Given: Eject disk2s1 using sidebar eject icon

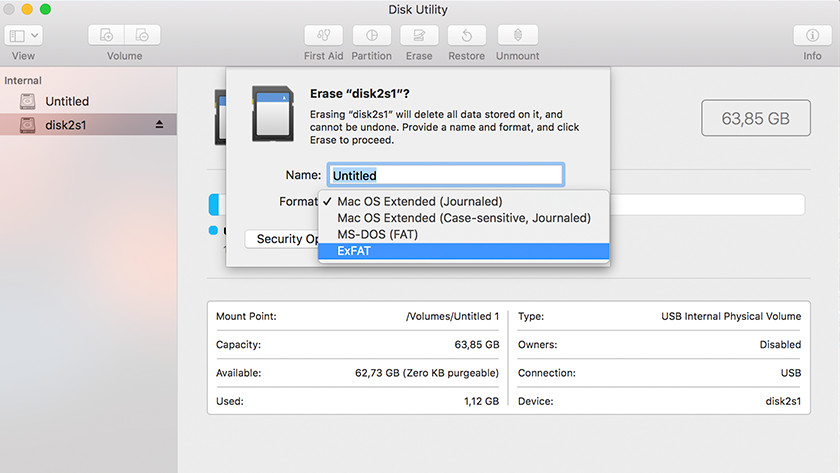Looking at the screenshot, I should (159, 125).
